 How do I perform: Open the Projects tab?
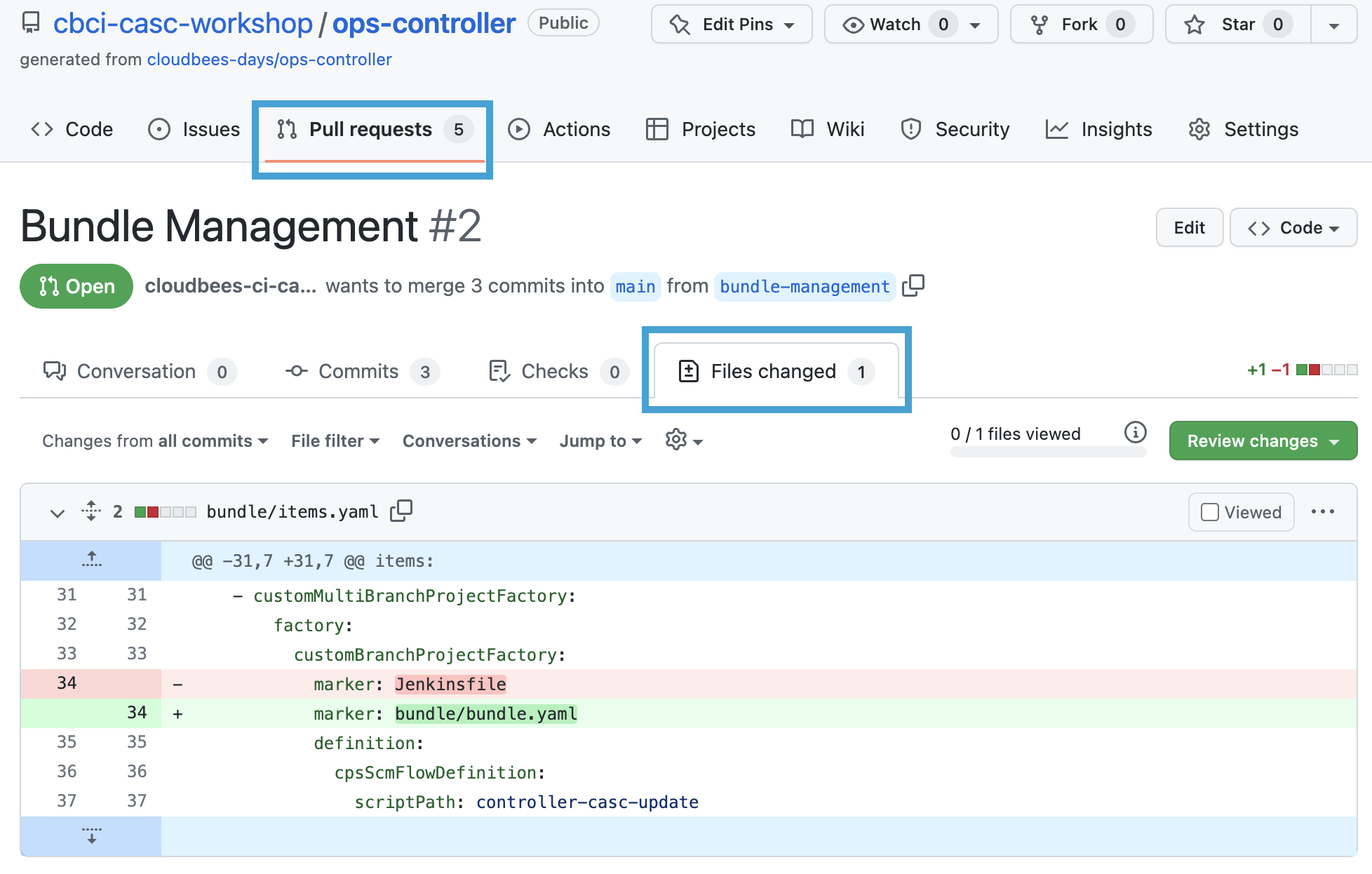[701, 129]
